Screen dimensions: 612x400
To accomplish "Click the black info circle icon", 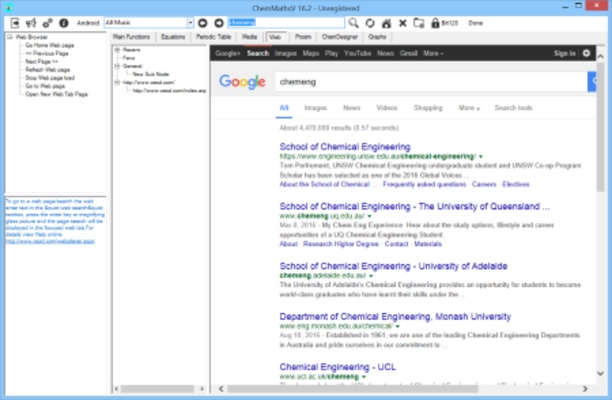I will tap(64, 23).
